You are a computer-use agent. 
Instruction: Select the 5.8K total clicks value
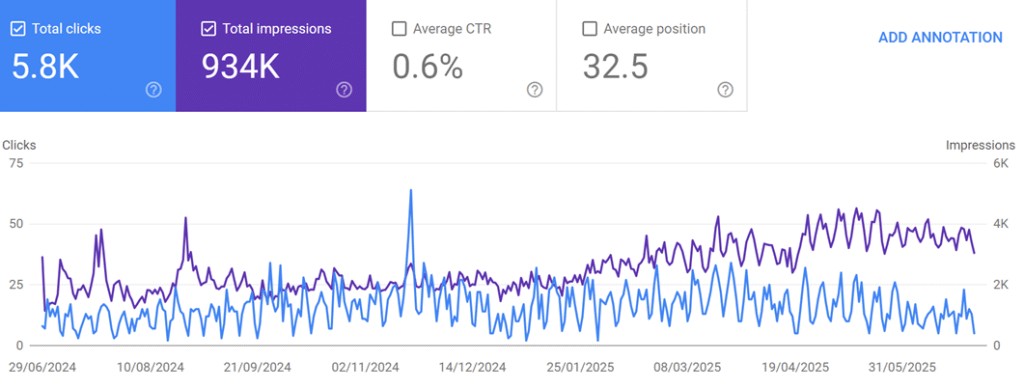click(x=46, y=67)
